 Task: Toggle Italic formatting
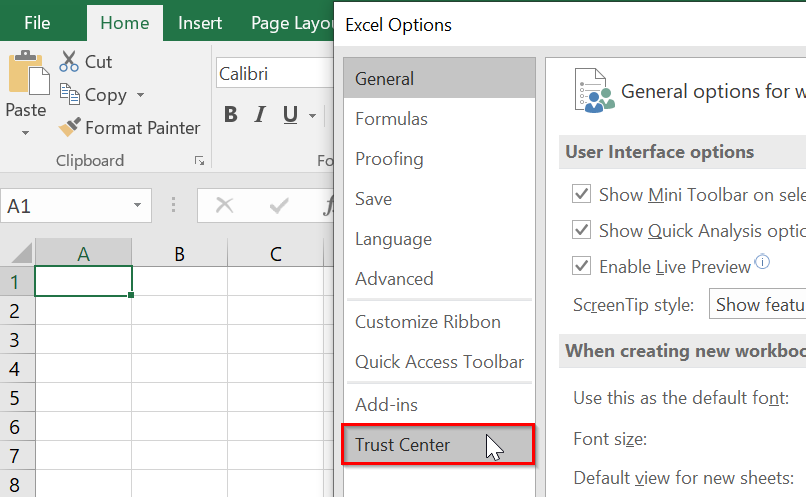(260, 114)
